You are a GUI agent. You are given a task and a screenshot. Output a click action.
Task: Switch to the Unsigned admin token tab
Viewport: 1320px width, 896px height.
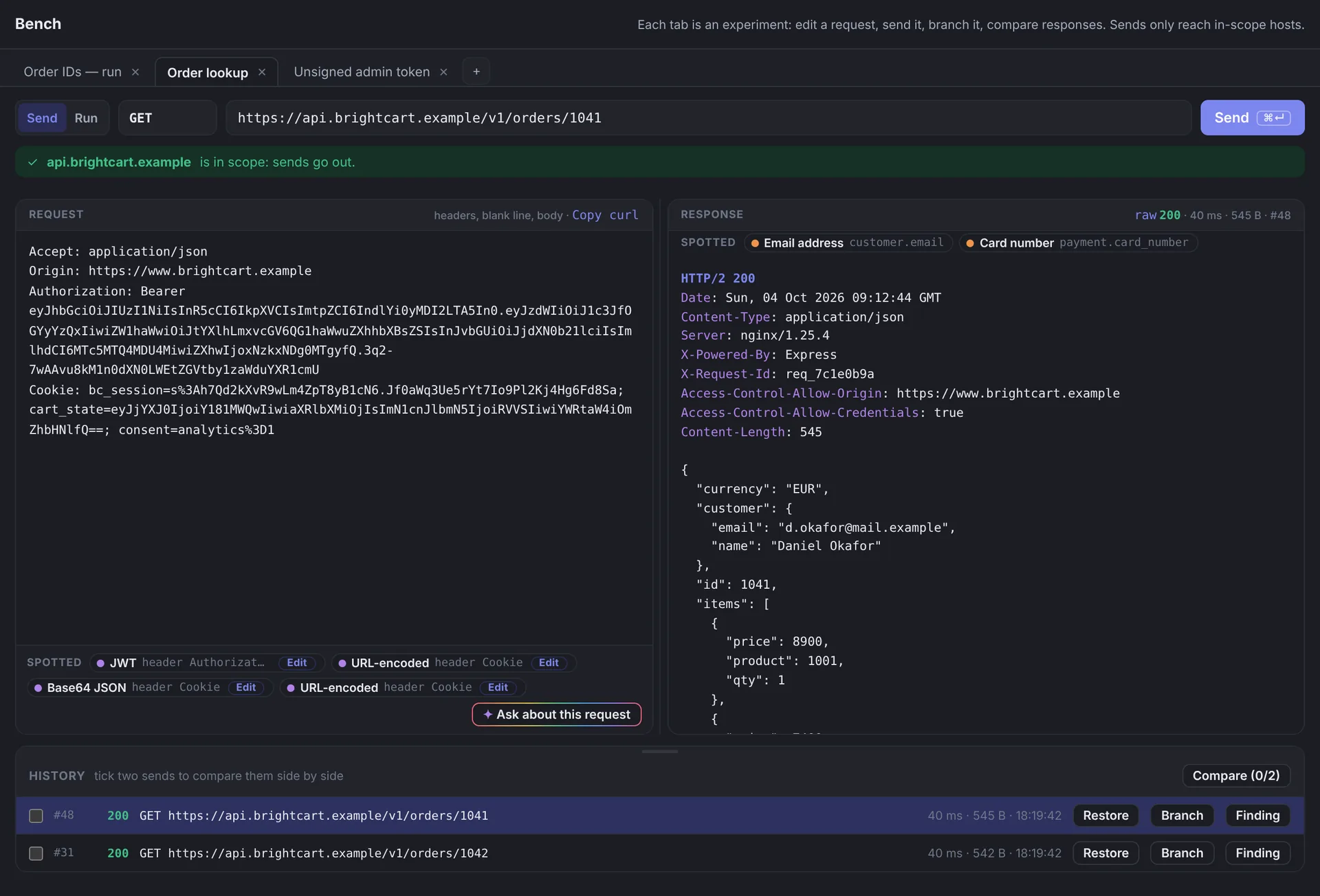click(x=362, y=72)
